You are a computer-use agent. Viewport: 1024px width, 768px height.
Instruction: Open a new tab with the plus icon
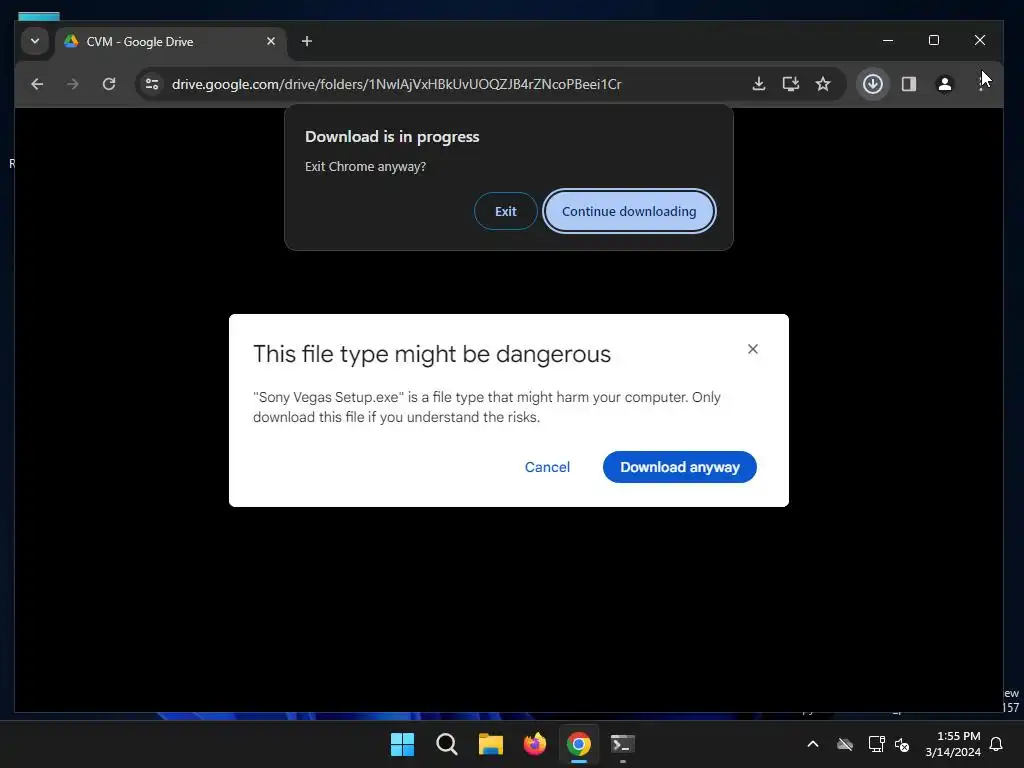(306, 41)
